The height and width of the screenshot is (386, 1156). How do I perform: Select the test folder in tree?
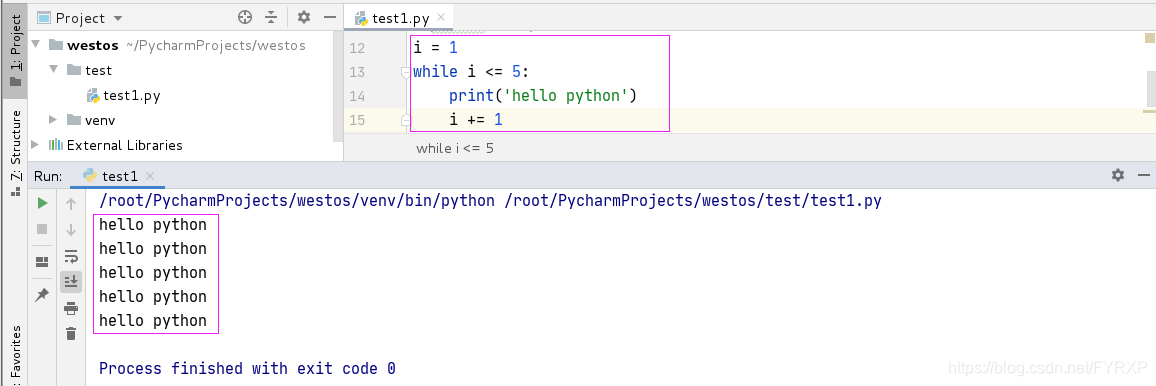click(89, 70)
